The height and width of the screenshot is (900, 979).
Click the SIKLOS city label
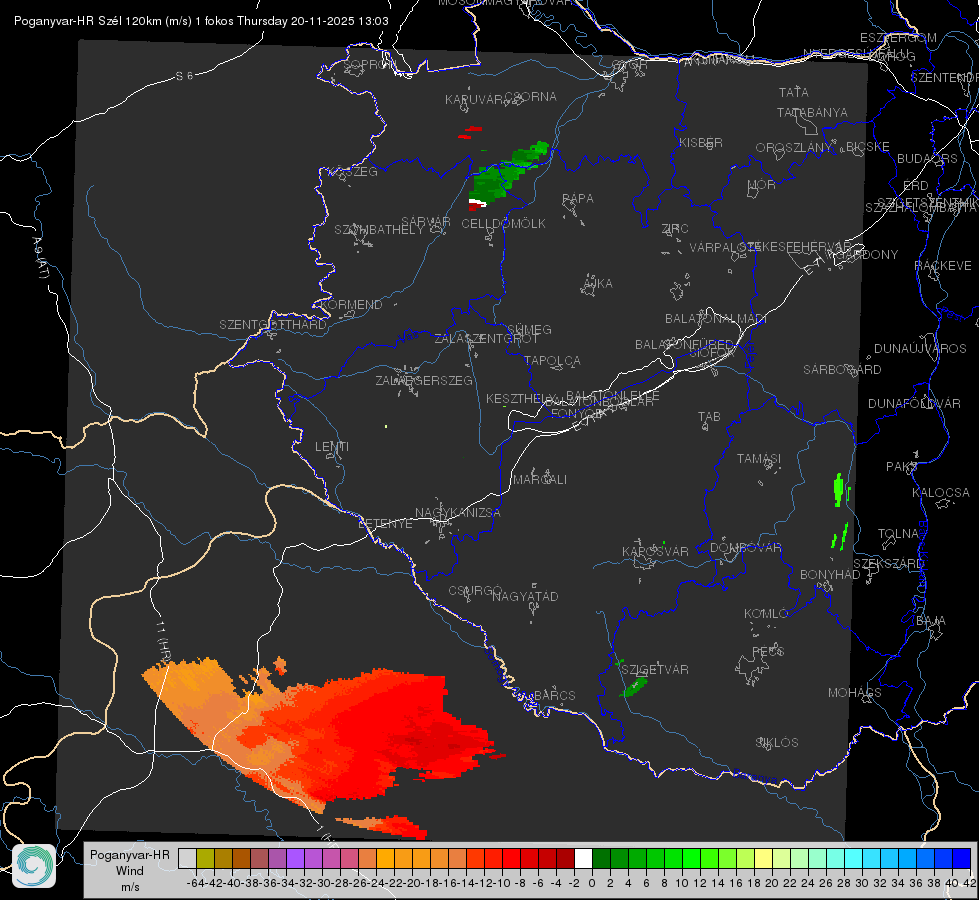[777, 743]
